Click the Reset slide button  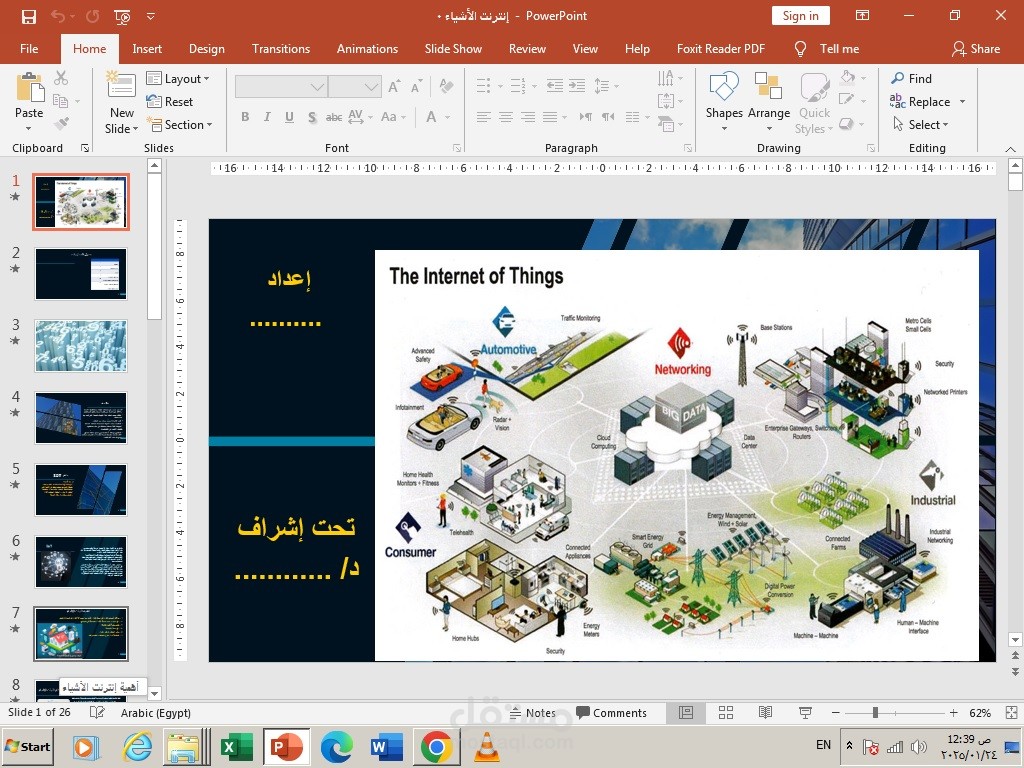tap(170, 101)
